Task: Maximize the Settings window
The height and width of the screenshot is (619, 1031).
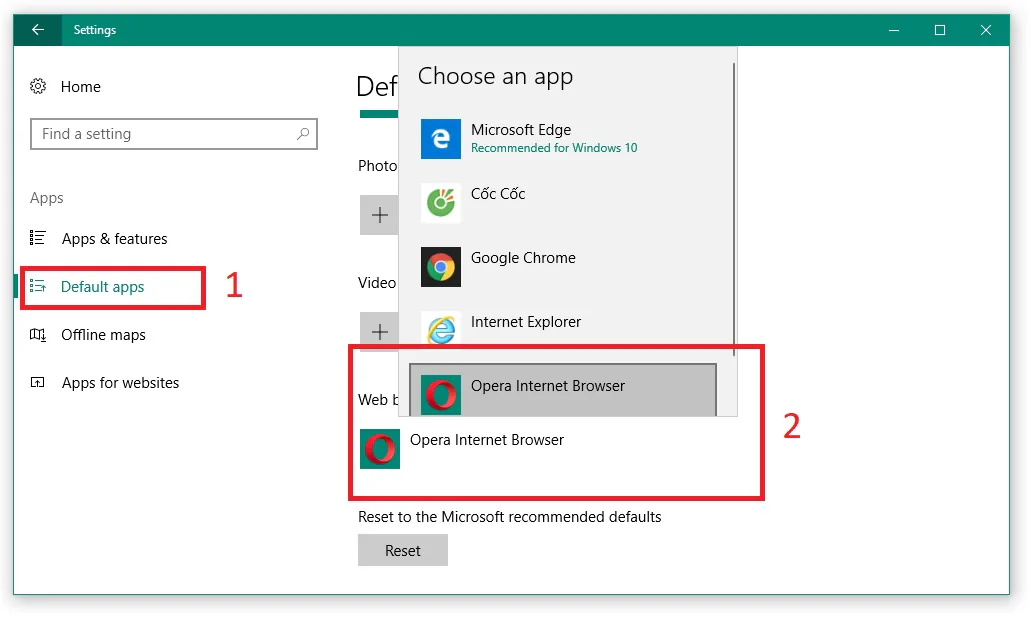Action: click(940, 30)
